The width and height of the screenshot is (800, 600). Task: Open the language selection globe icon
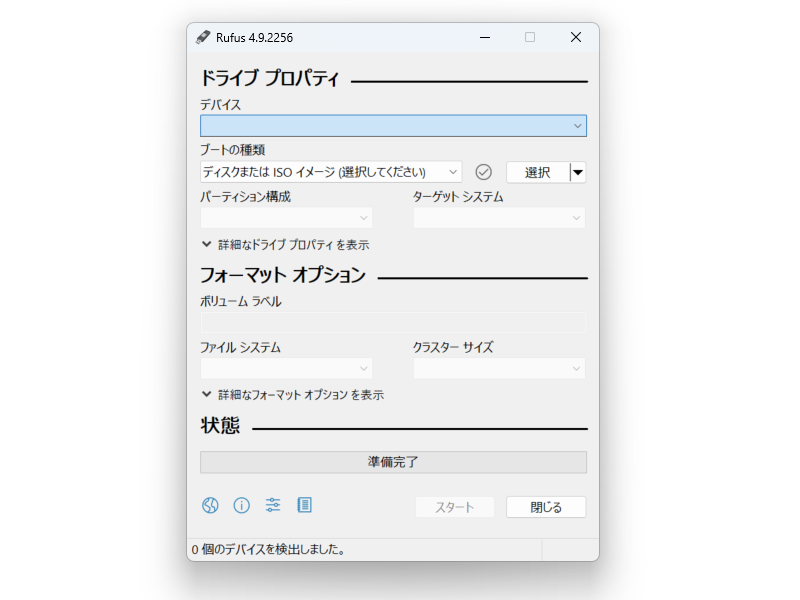click(x=209, y=505)
